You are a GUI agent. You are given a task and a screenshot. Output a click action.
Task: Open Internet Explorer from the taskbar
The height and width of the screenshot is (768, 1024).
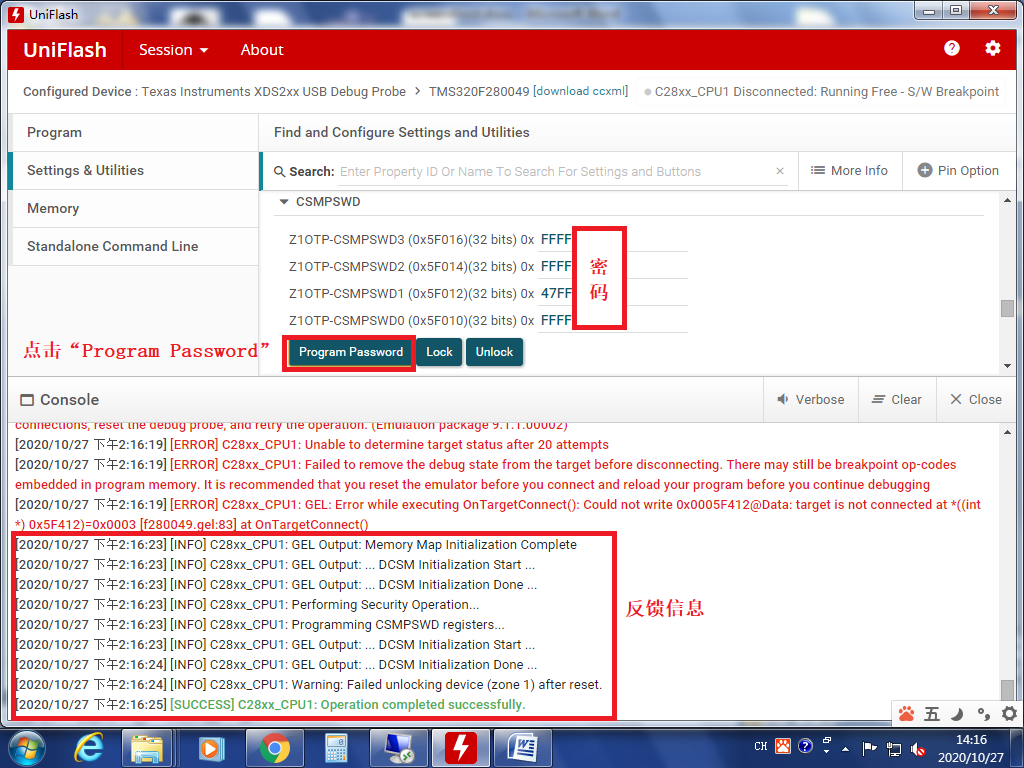[x=89, y=748]
